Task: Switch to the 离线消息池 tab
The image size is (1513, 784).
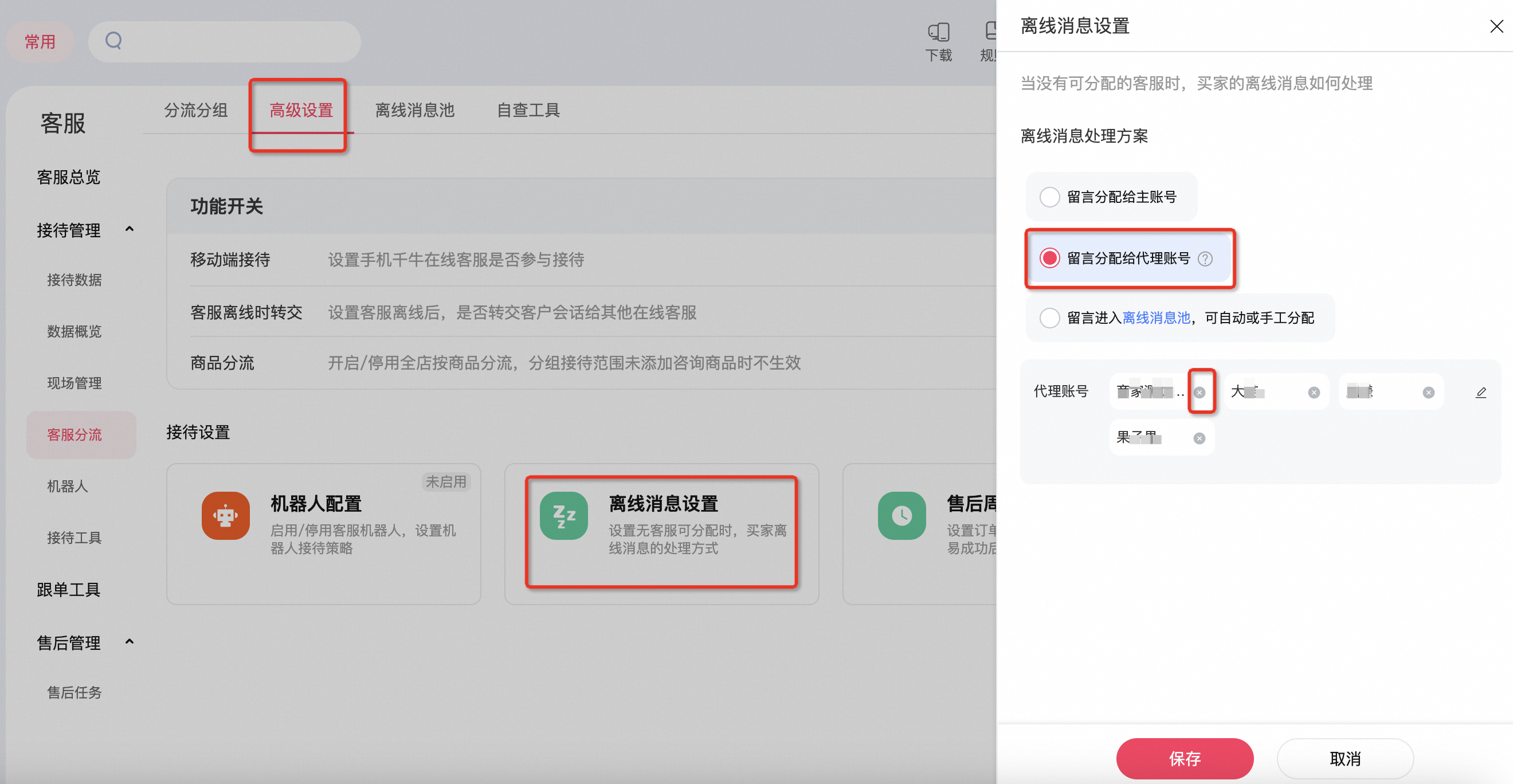Action: coord(415,110)
